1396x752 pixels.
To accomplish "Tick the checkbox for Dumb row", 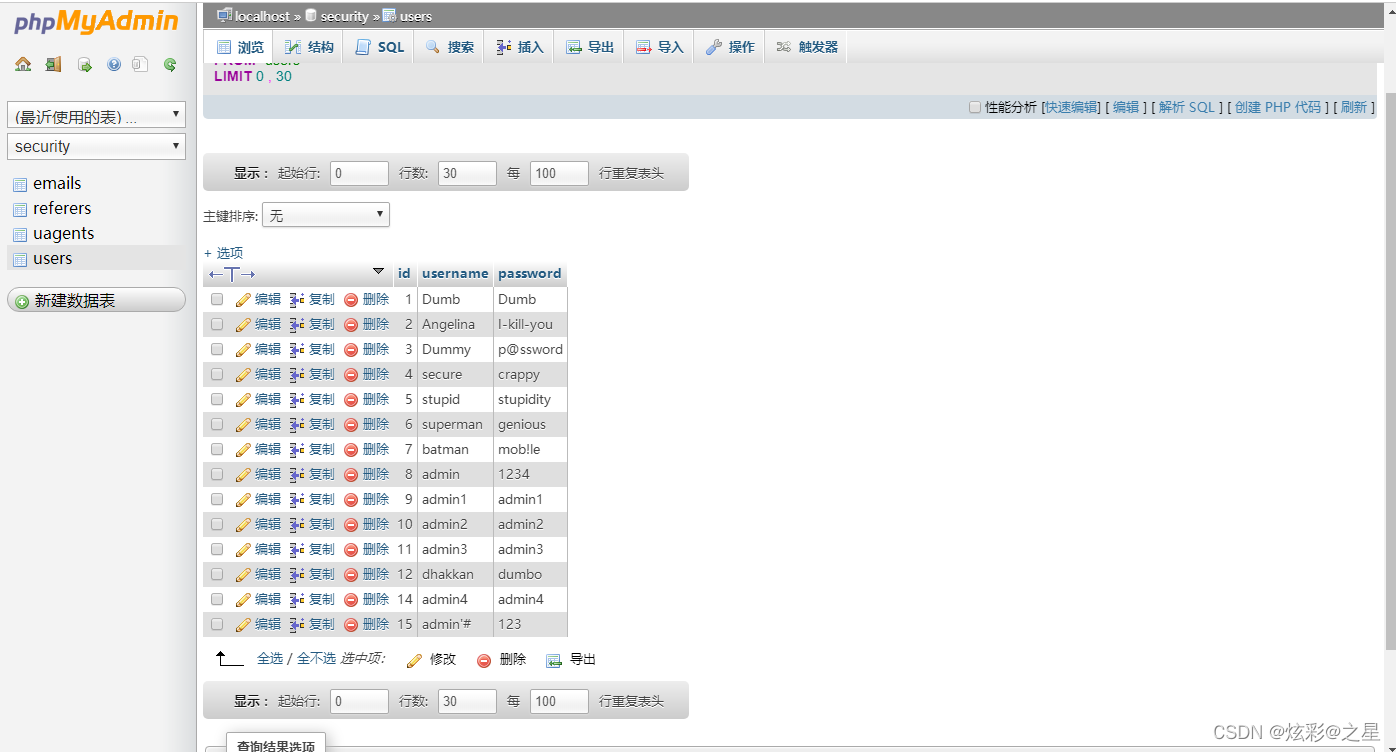I will (x=217, y=299).
